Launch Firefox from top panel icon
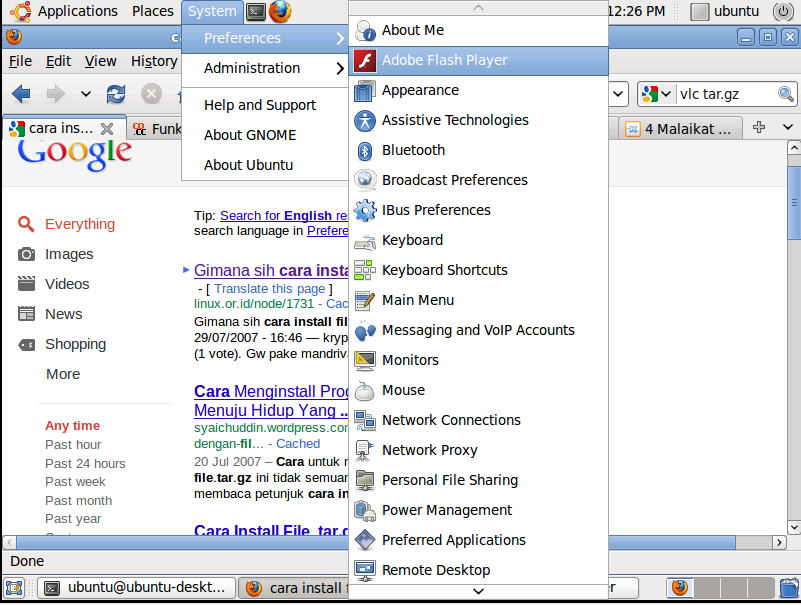Screen dimensions: 801x605 (280, 11)
